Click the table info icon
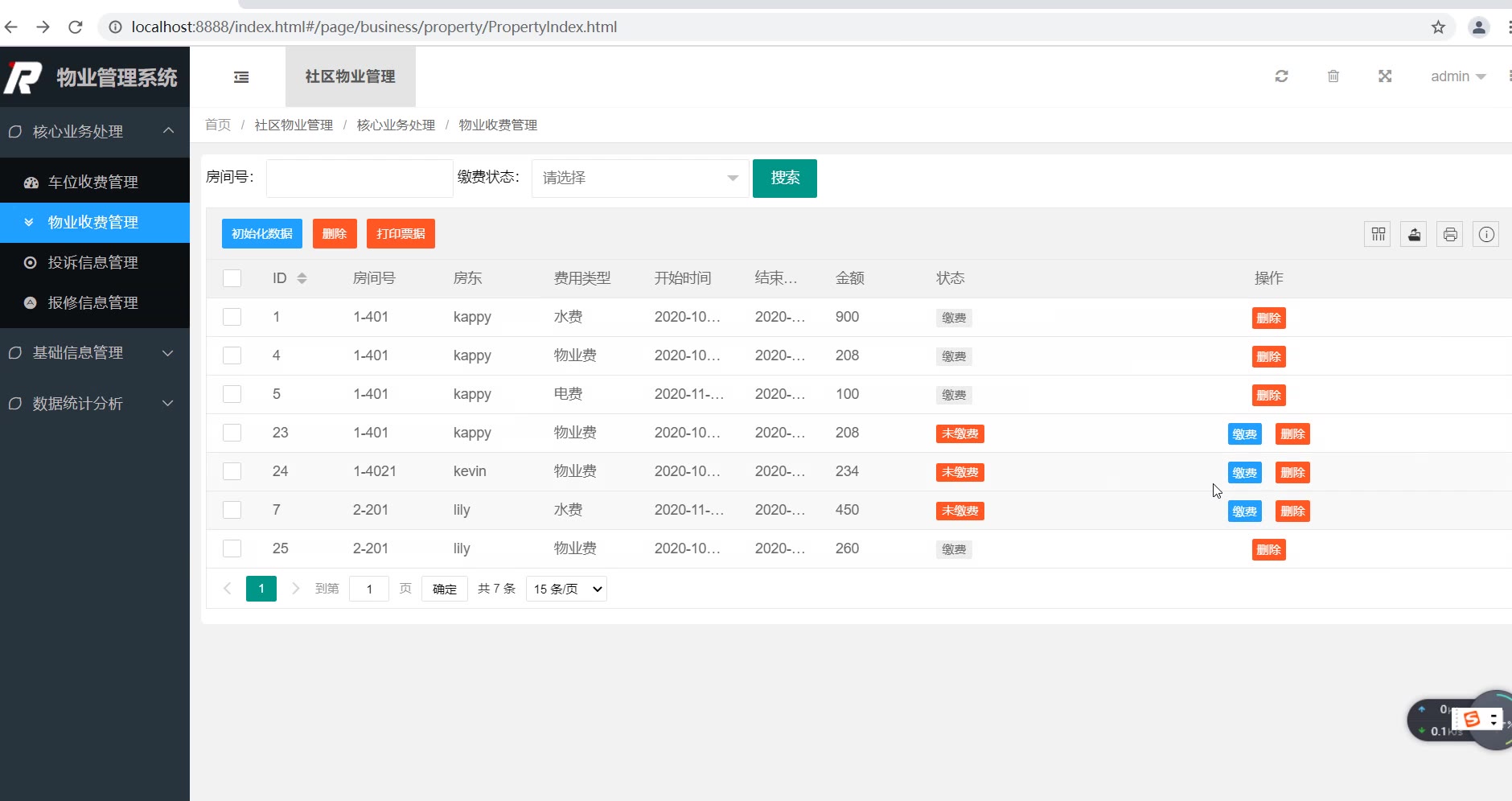The width and height of the screenshot is (1512, 801). (1486, 234)
